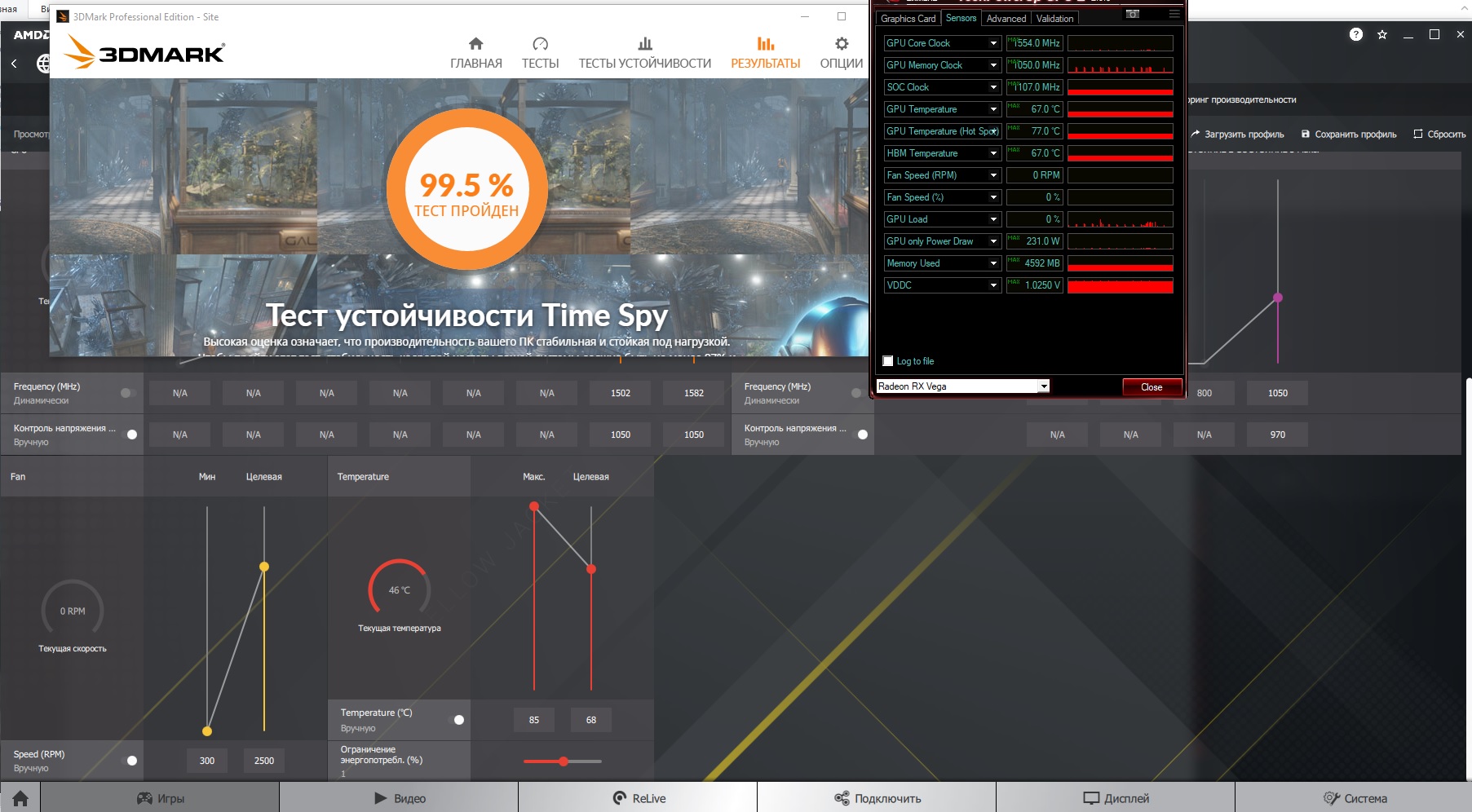The height and width of the screenshot is (812, 1472).
Task: Open the GPU-Z hamburger menu
Action: tap(1174, 14)
